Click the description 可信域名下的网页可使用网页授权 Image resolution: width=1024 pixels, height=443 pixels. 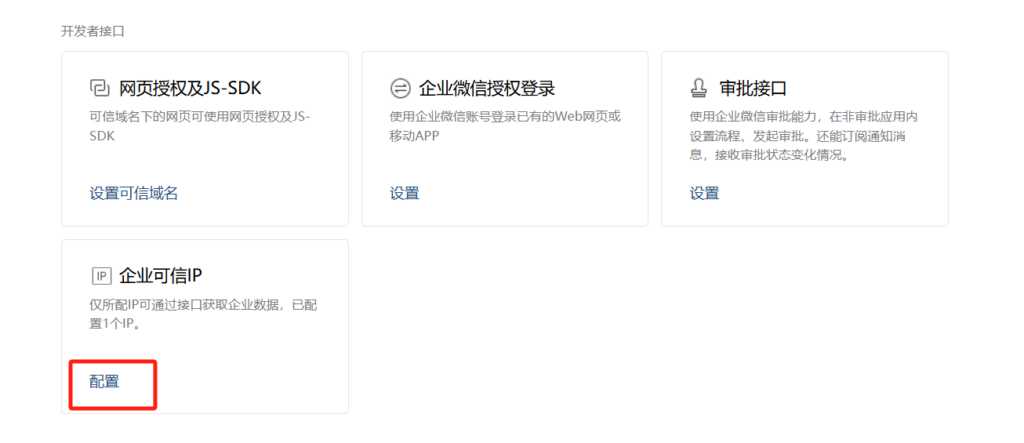200,125
